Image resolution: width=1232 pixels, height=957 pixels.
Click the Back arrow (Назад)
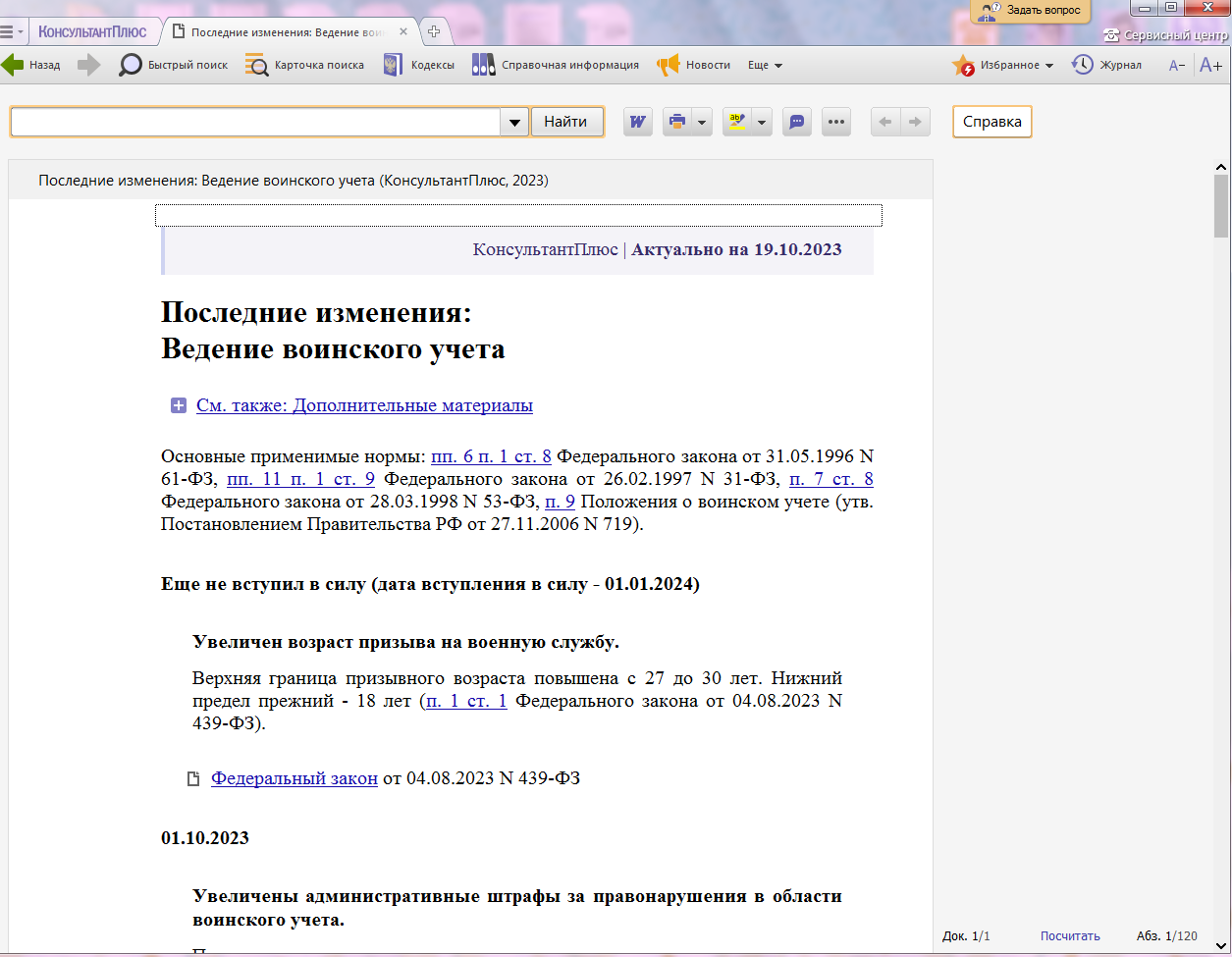pyautogui.click(x=30, y=65)
